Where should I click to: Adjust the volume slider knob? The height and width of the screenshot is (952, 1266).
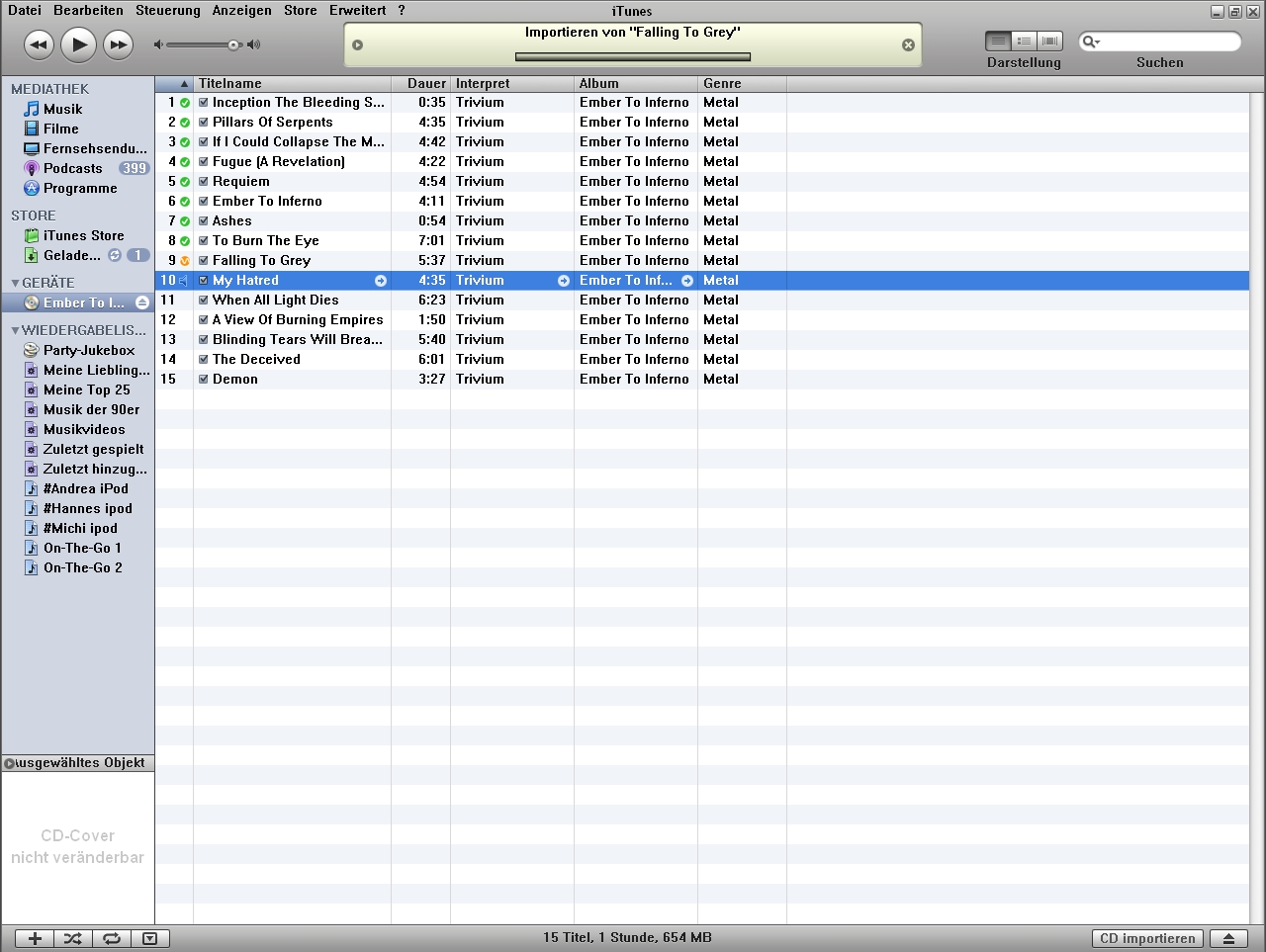coord(233,44)
